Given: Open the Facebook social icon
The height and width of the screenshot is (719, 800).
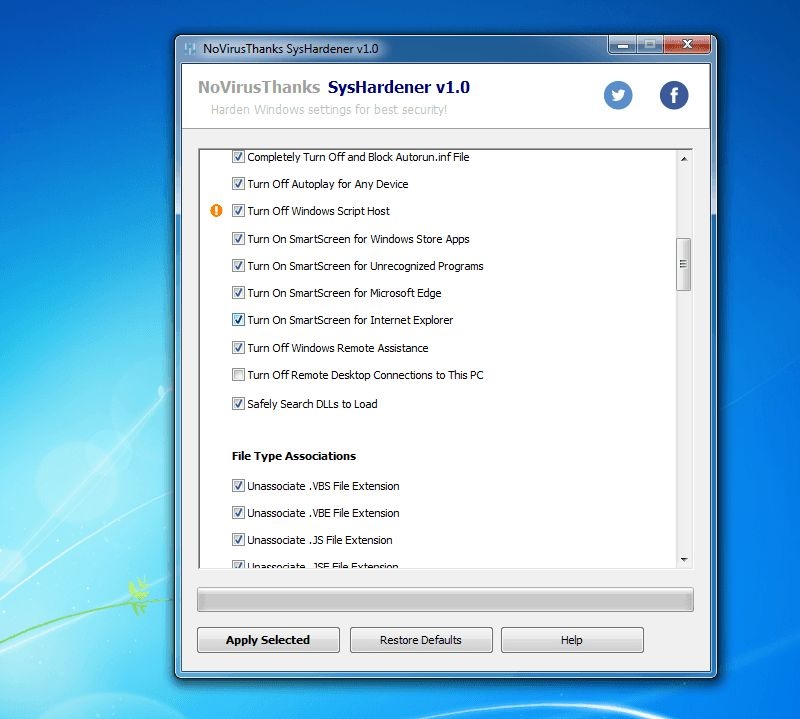Looking at the screenshot, I should coord(673,95).
